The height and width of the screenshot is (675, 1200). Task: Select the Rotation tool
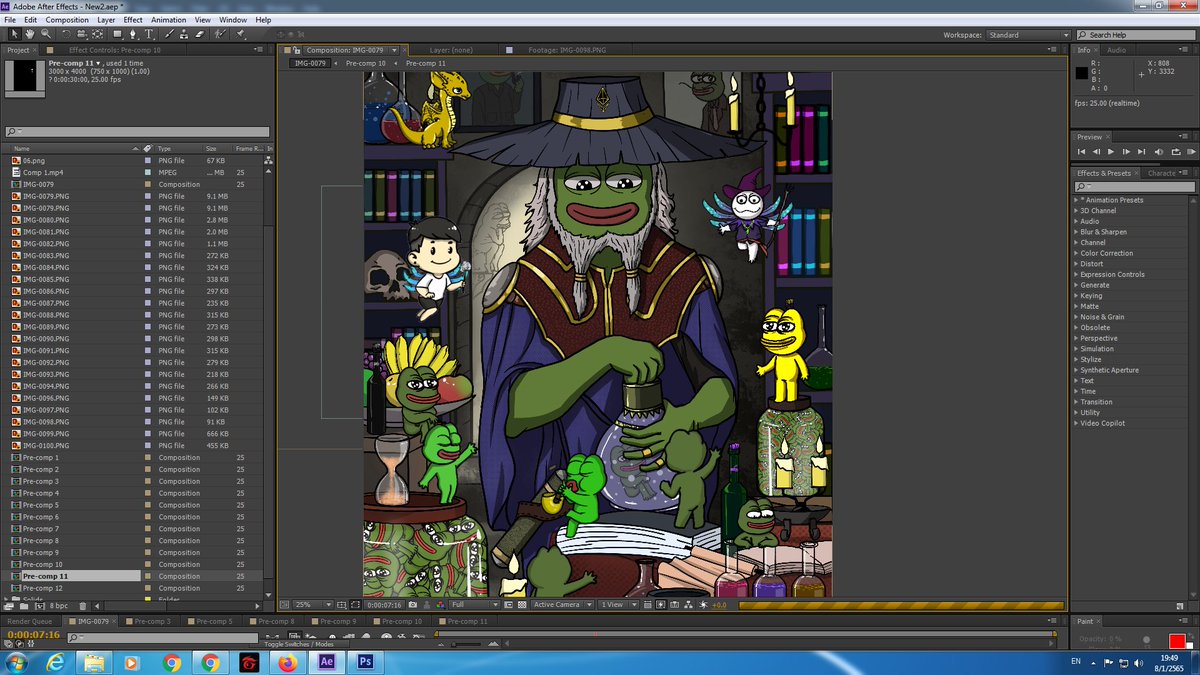[x=66, y=34]
